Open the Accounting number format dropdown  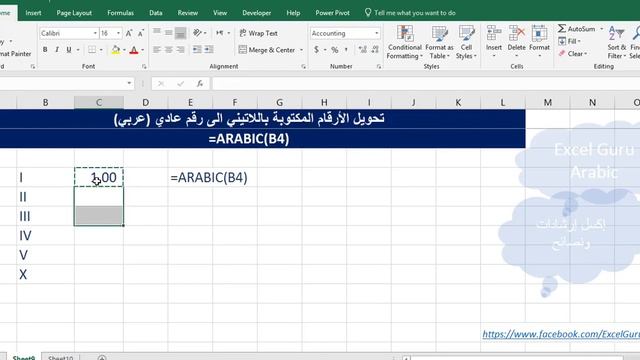coord(376,33)
